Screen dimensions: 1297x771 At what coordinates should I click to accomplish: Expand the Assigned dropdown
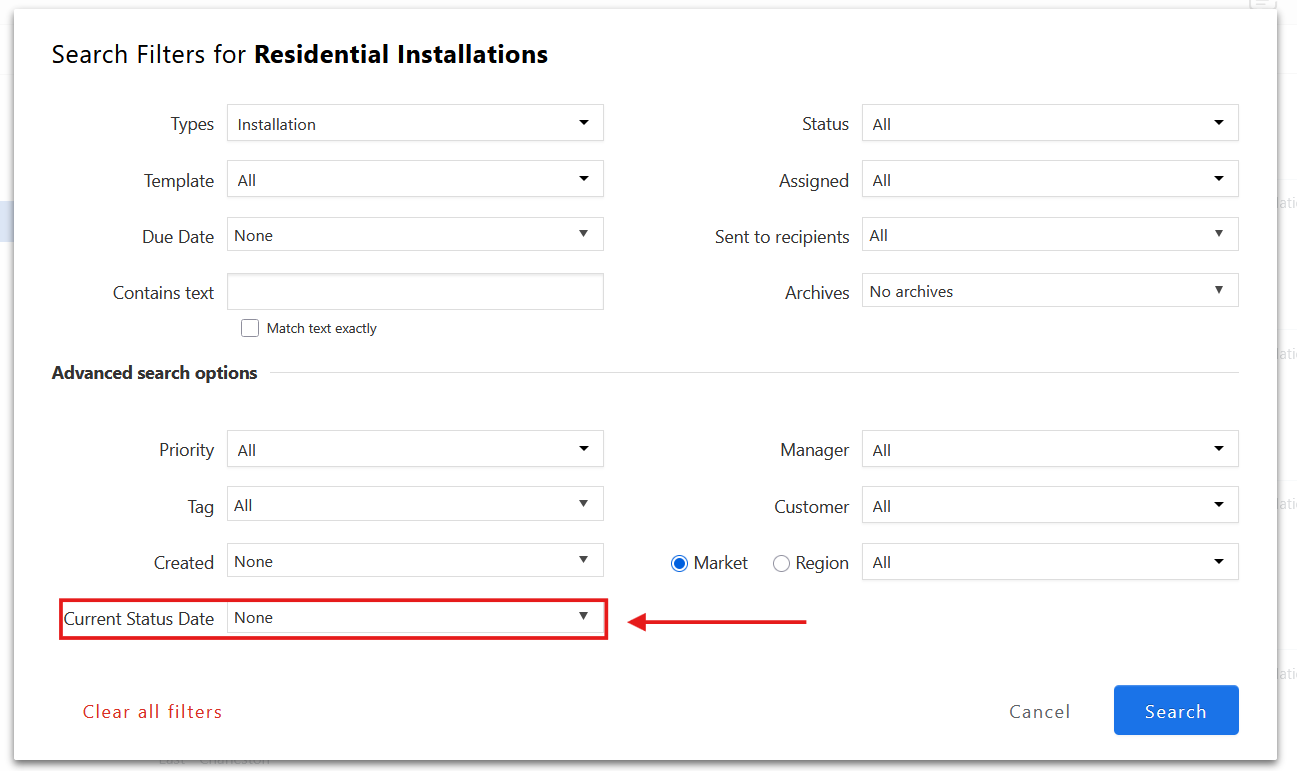point(1050,180)
